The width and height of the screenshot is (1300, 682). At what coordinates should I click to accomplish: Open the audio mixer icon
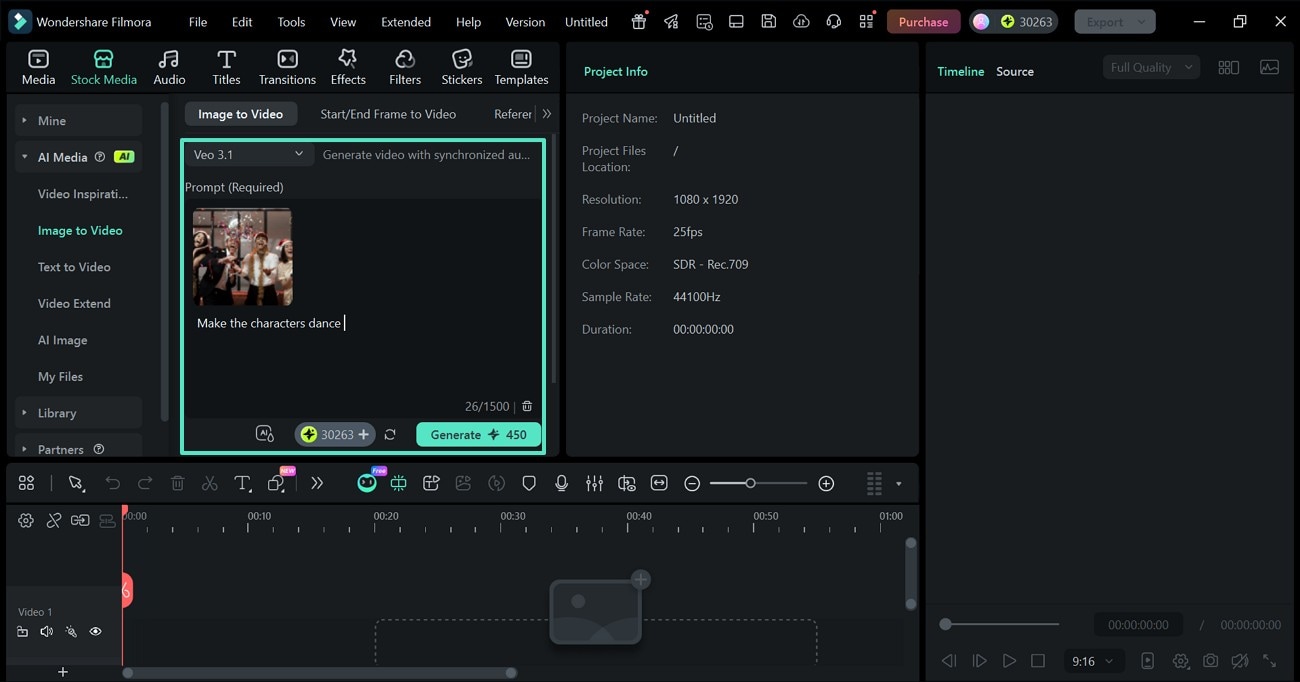point(594,483)
